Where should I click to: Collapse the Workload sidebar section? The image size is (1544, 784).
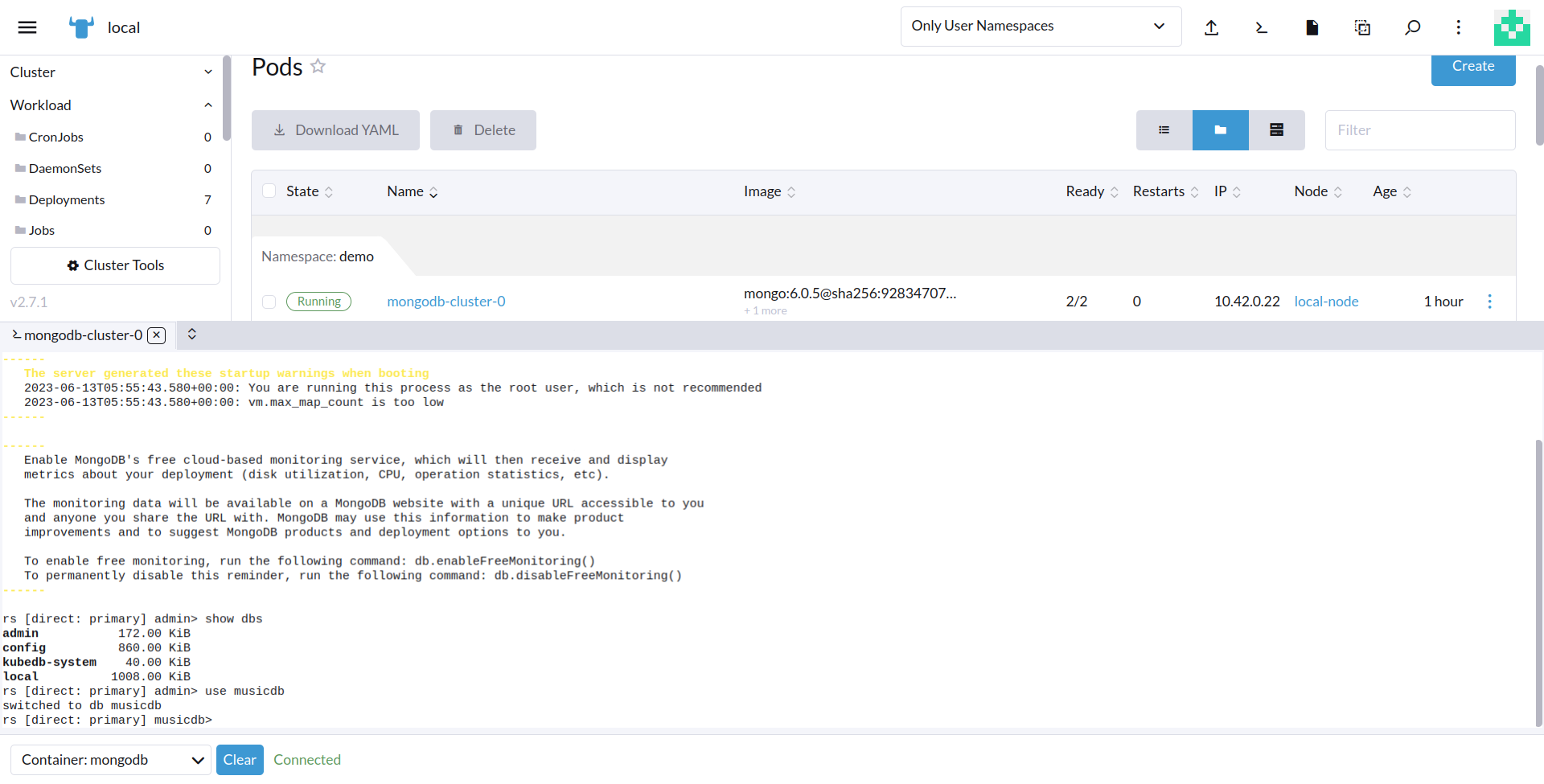point(207,105)
